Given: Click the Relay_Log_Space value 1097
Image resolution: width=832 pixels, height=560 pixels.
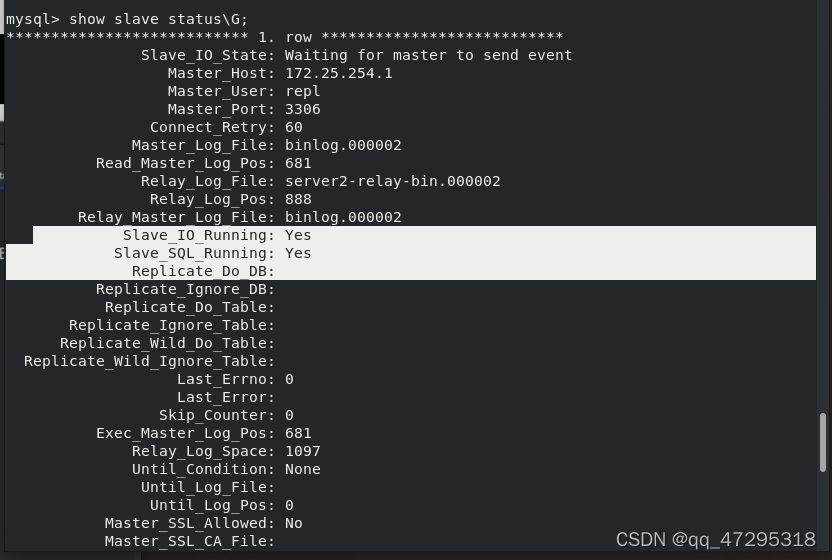Looking at the screenshot, I should (x=302, y=451).
